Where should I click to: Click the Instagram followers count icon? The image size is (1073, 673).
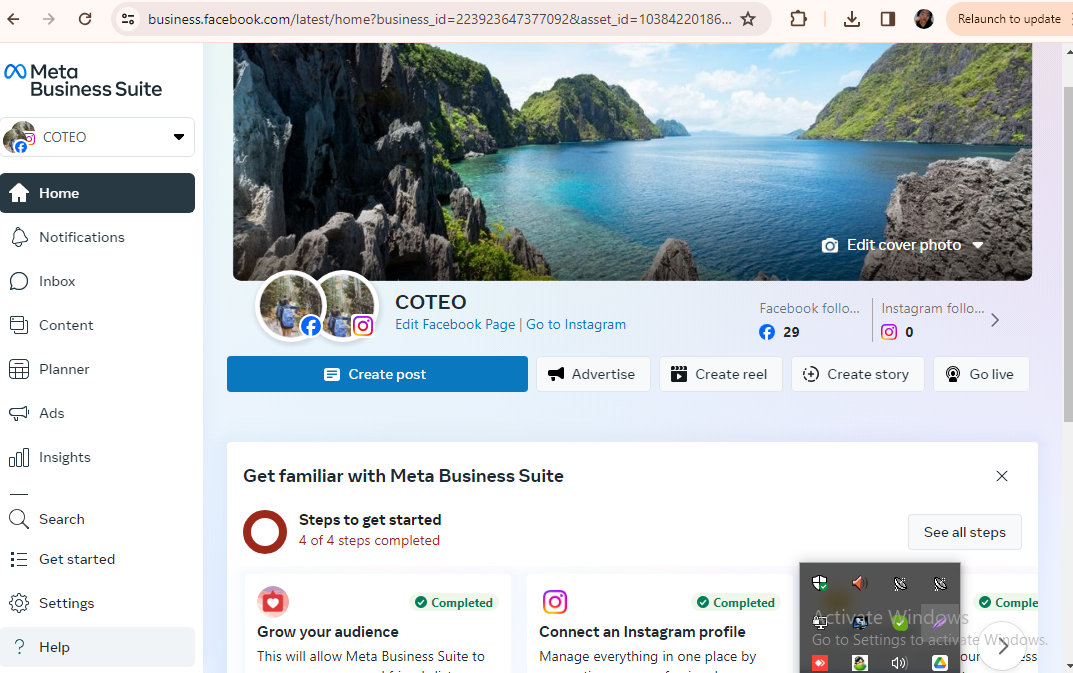click(889, 332)
